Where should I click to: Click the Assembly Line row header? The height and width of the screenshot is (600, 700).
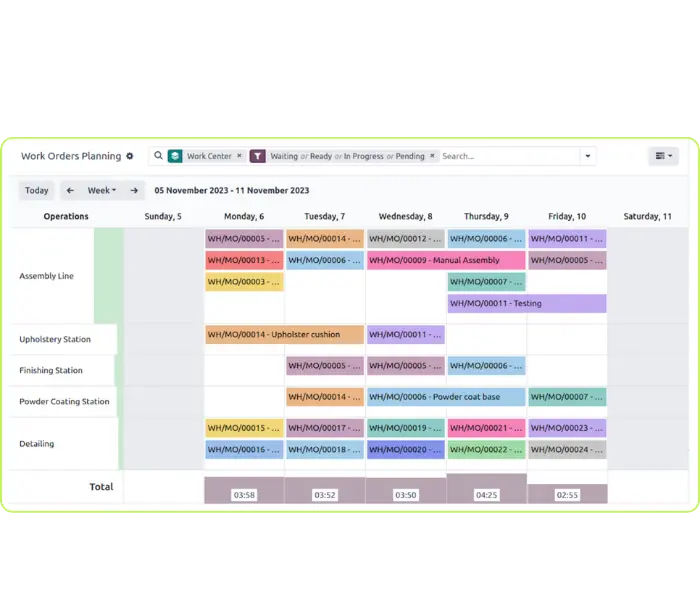47,276
